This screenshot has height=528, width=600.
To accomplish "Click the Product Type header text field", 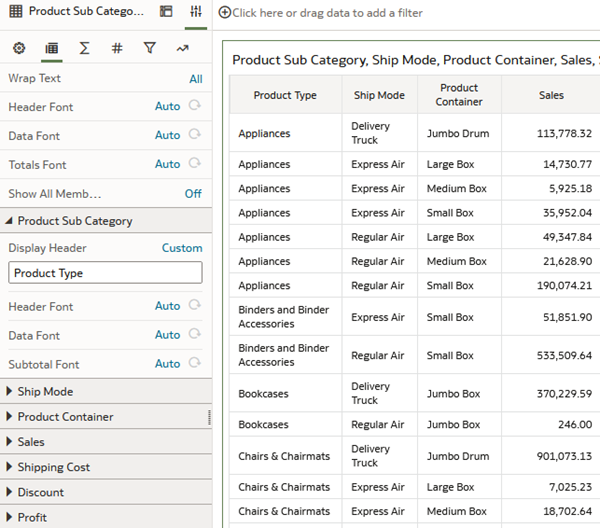I will pos(105,273).
